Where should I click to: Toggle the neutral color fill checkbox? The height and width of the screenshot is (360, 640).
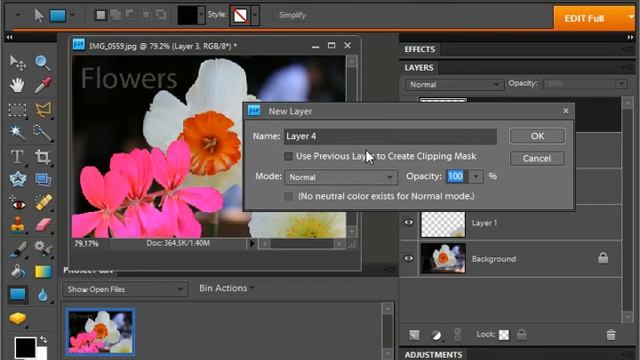click(289, 196)
